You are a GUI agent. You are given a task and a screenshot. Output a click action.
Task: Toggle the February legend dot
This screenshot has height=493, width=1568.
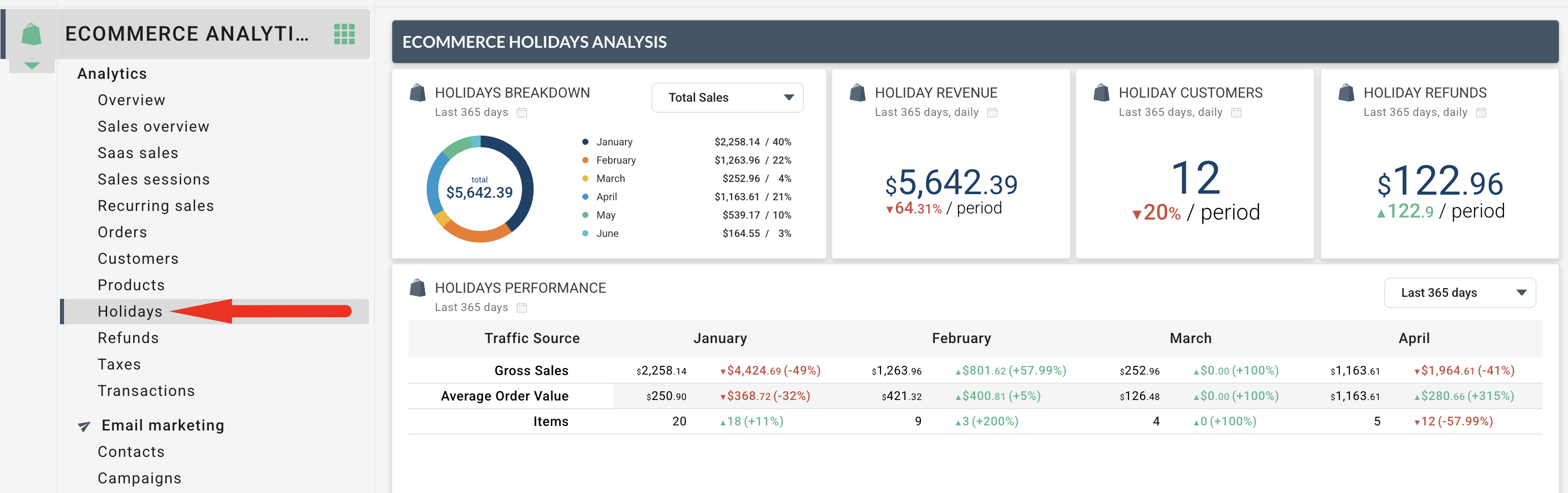tap(585, 160)
